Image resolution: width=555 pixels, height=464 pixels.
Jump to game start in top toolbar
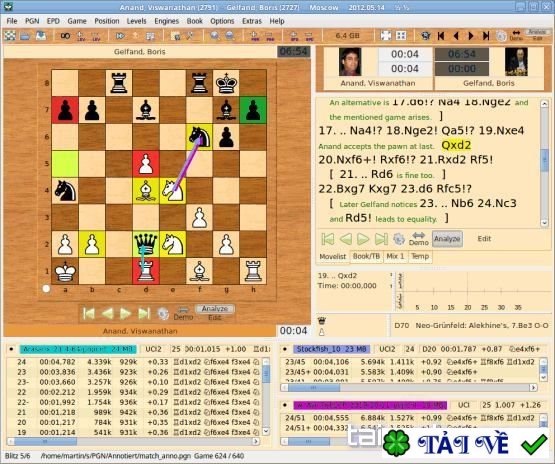(x=441, y=35)
